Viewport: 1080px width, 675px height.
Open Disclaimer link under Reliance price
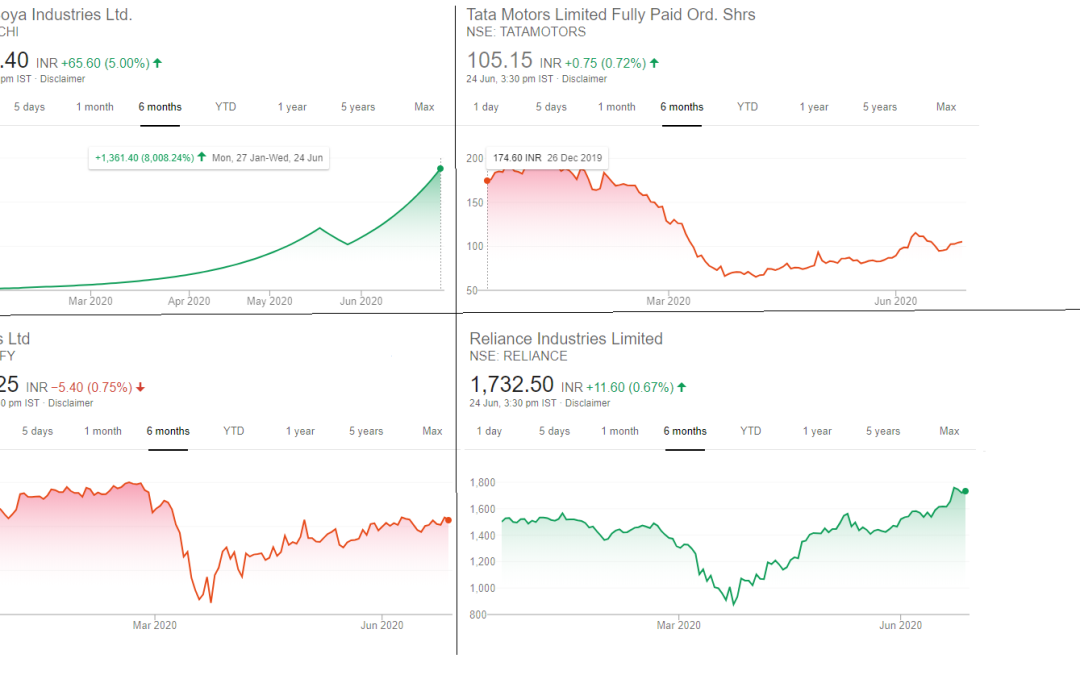click(588, 404)
